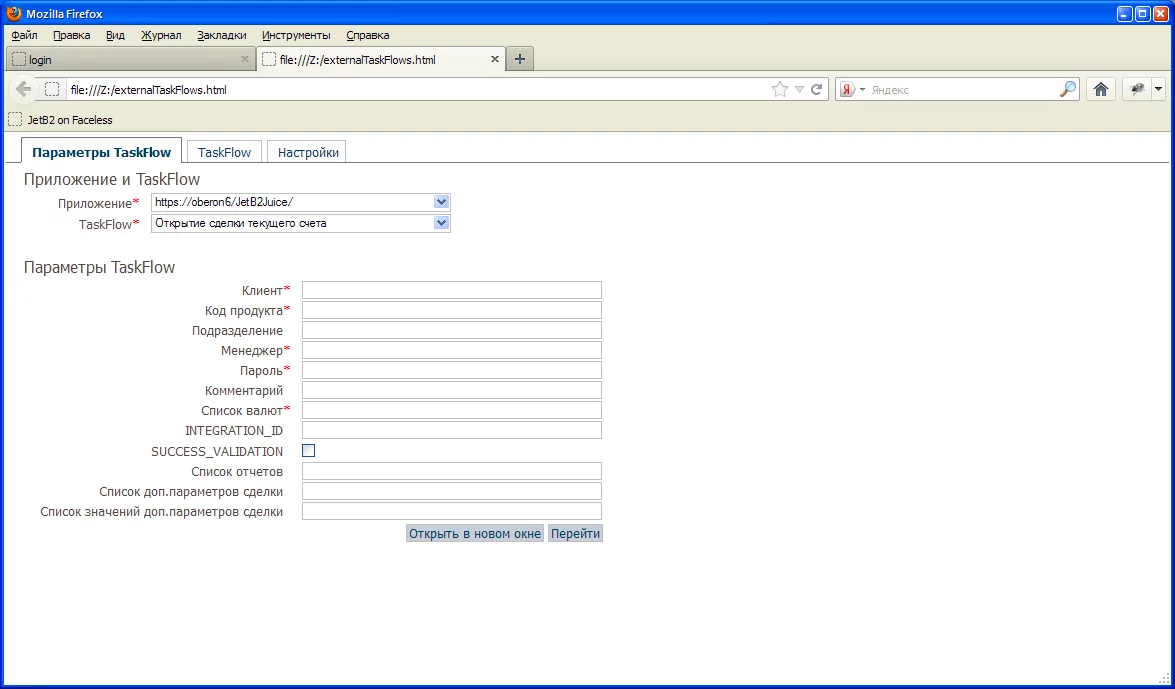Click the magnifier search icon
The width and height of the screenshot is (1175, 689).
point(1067,89)
